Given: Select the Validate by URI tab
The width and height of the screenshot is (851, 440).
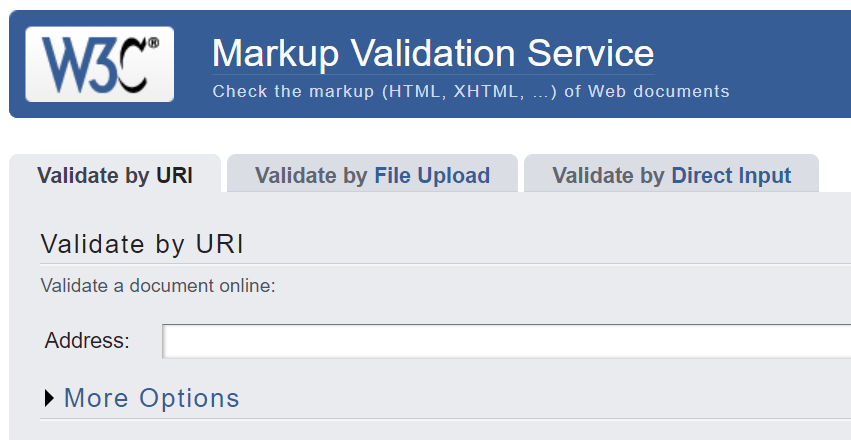Looking at the screenshot, I should 115,175.
